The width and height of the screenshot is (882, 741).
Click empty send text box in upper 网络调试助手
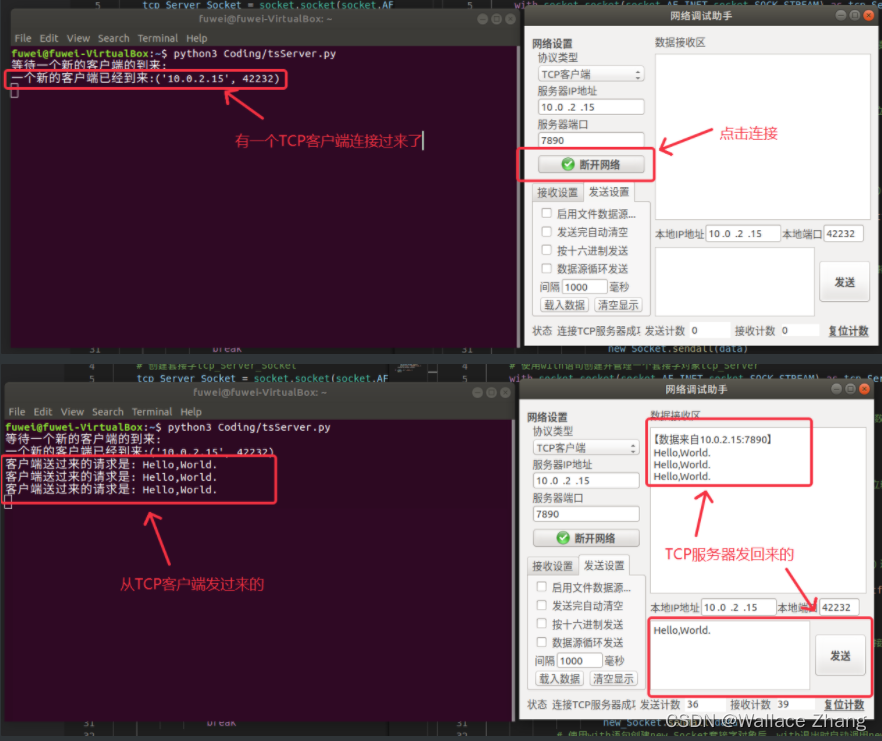pos(735,282)
